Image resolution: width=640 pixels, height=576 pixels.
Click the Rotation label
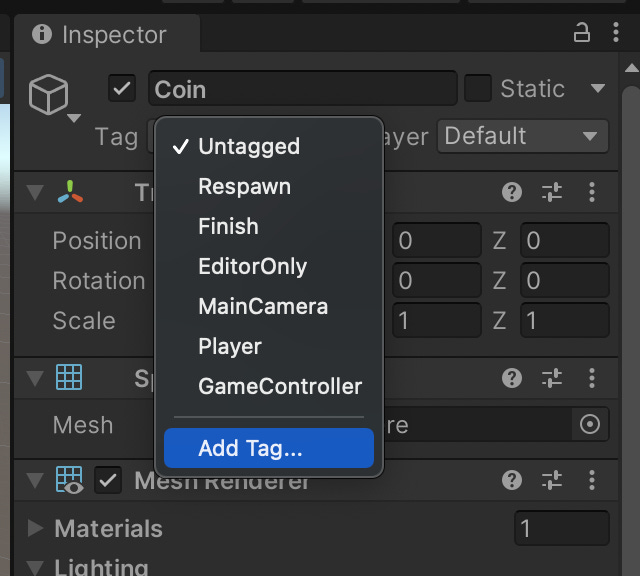click(99, 280)
